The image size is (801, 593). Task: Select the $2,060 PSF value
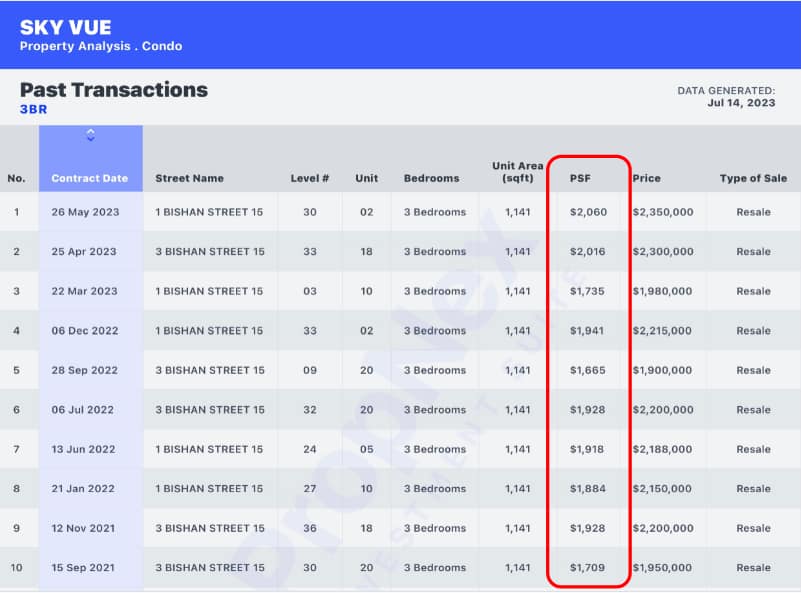tap(588, 212)
